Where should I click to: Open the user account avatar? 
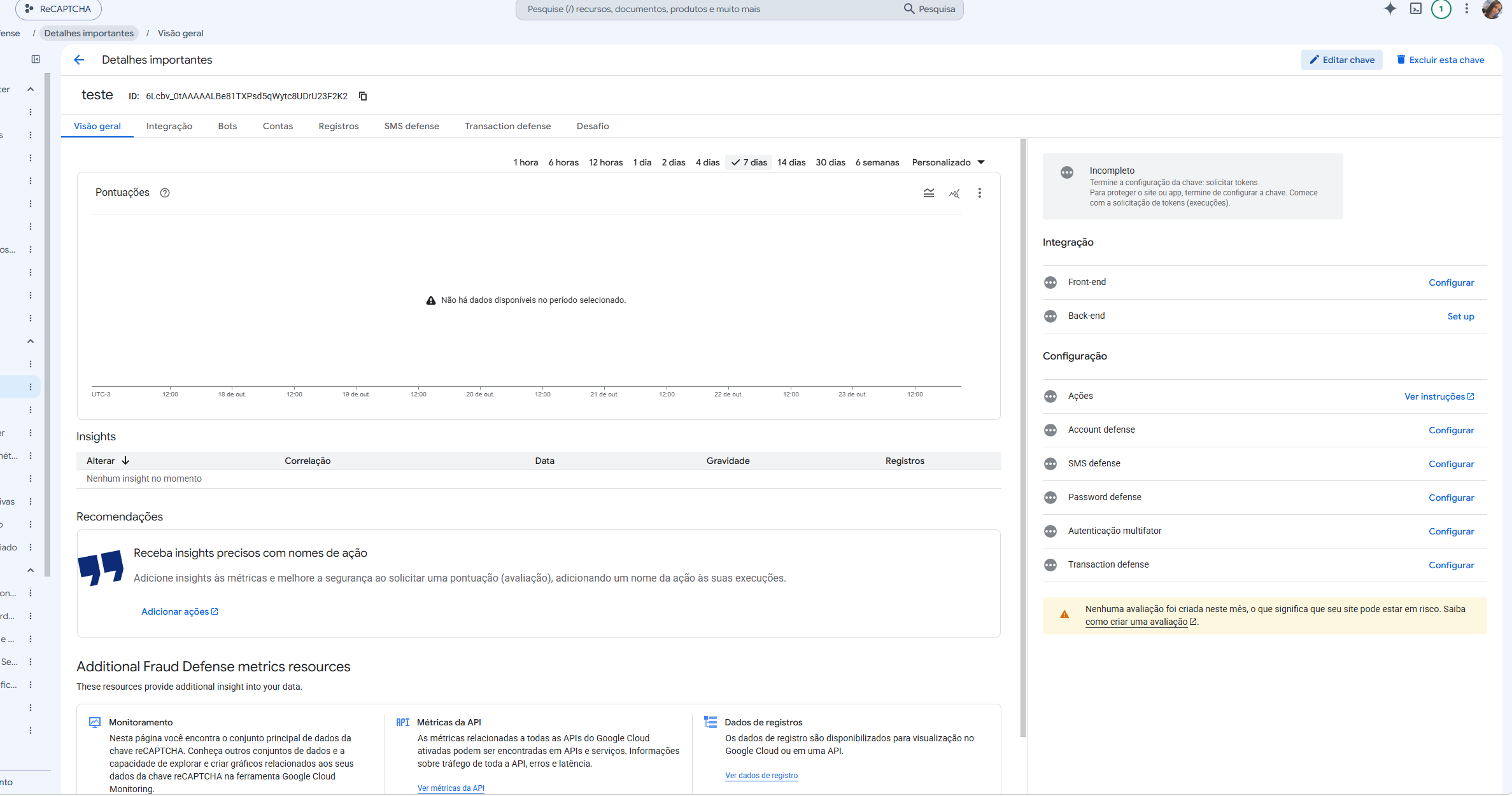coord(1492,9)
